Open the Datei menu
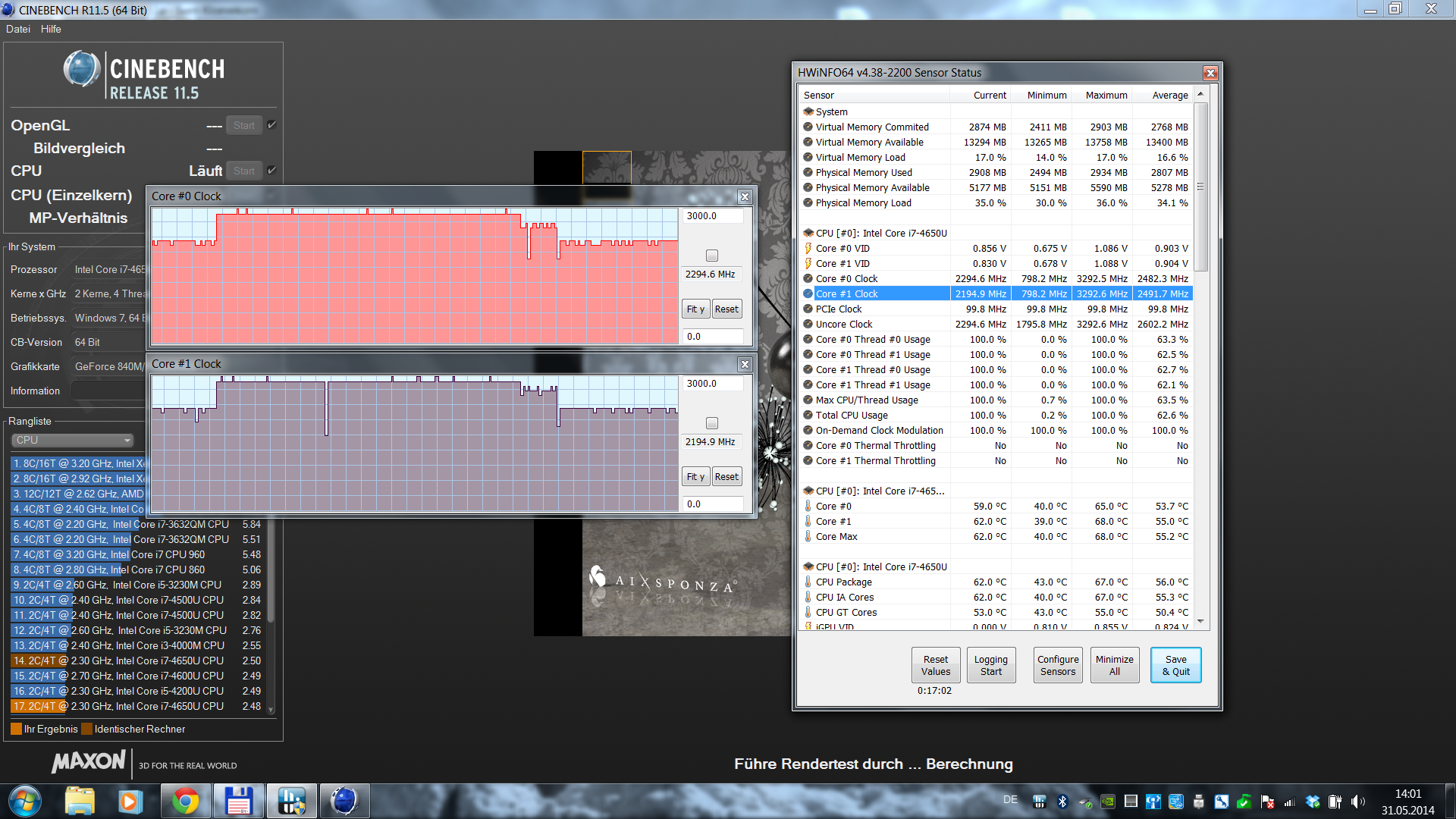Image resolution: width=1456 pixels, height=819 pixels. [18, 29]
